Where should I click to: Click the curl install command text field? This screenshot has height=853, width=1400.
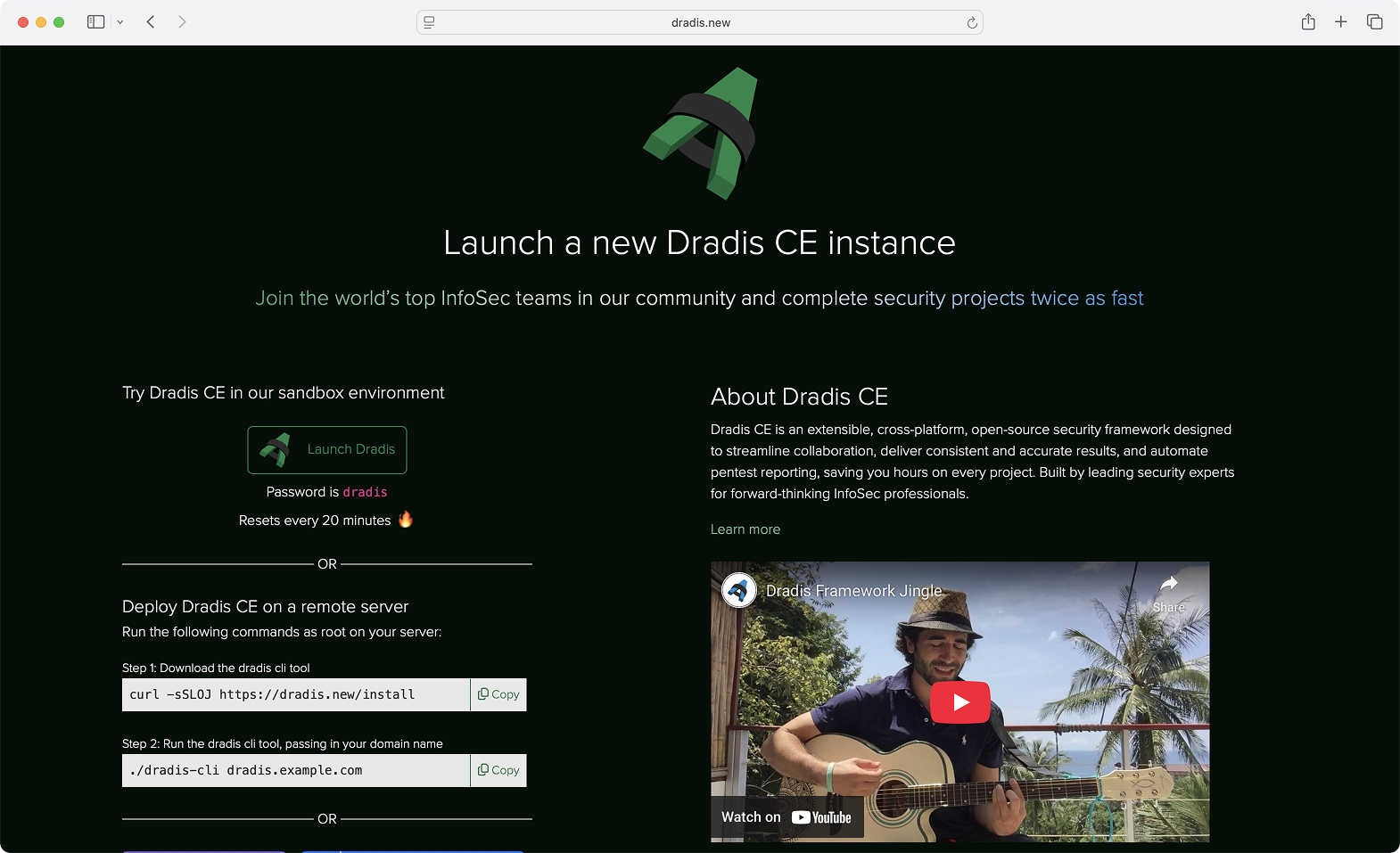click(295, 694)
